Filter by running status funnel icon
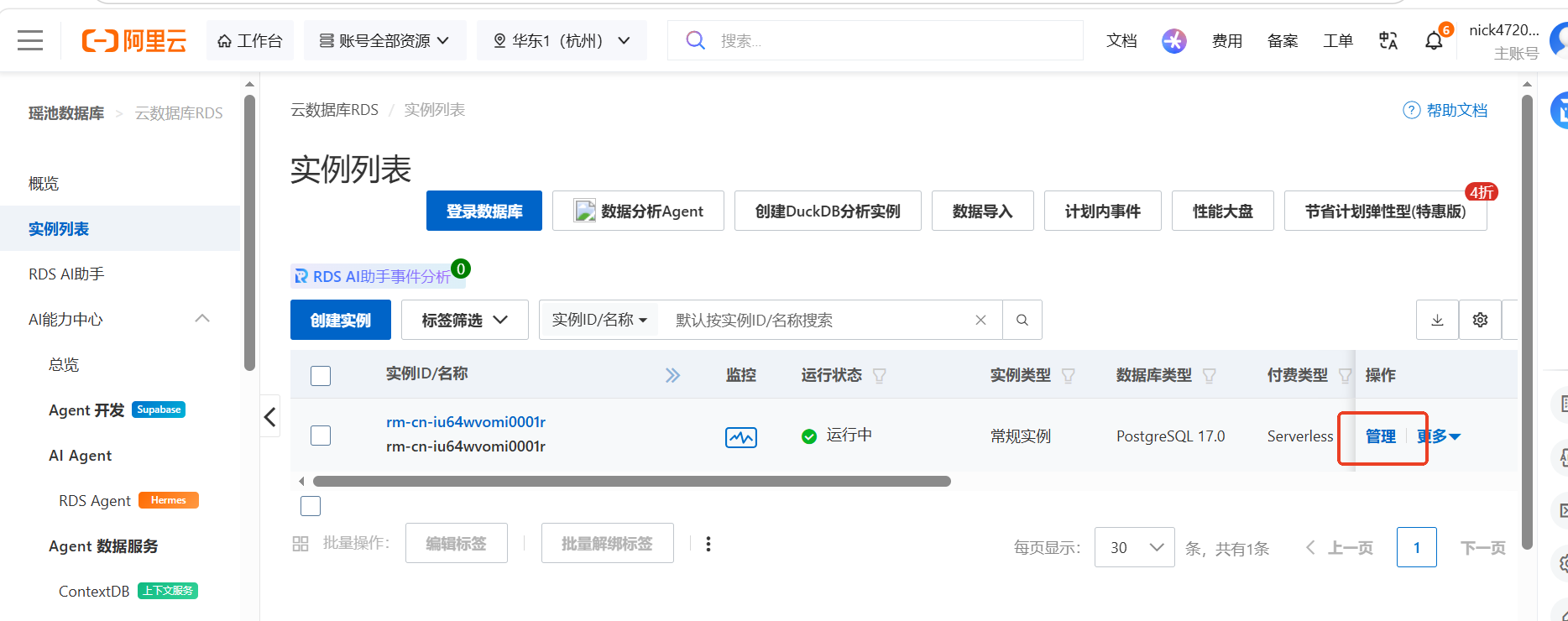The image size is (1568, 621). (x=879, y=375)
